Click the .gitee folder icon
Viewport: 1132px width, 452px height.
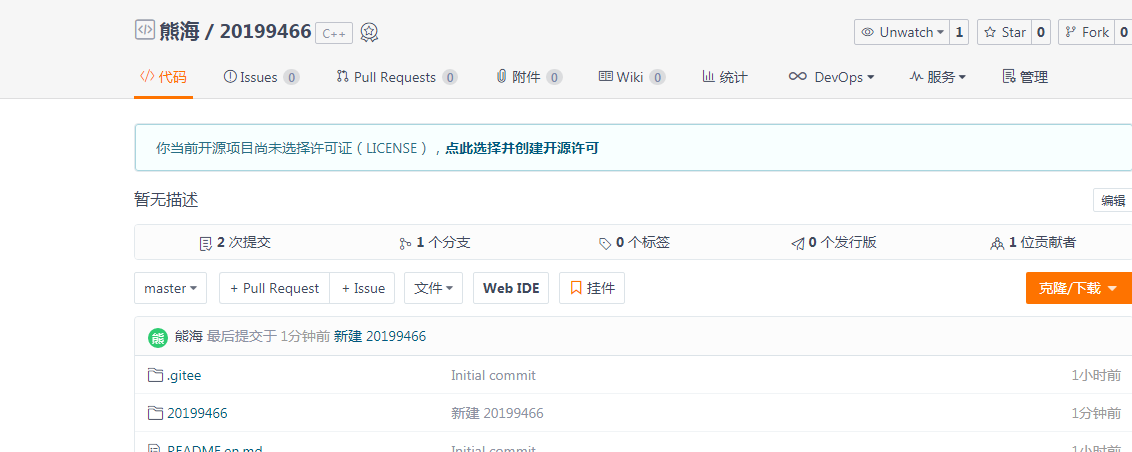point(155,375)
